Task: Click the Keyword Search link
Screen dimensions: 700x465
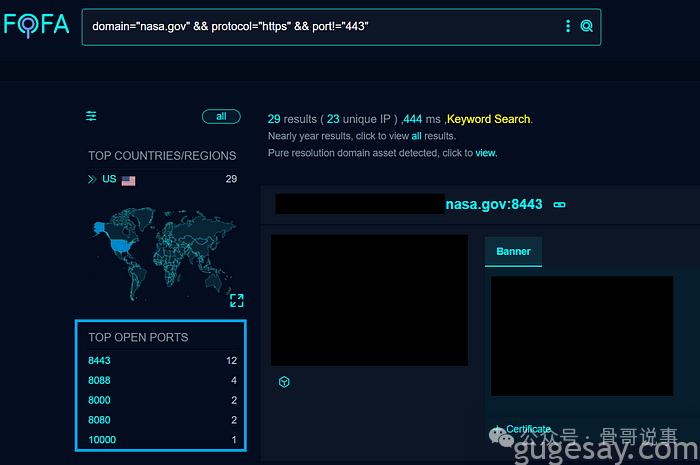Action: tap(488, 119)
